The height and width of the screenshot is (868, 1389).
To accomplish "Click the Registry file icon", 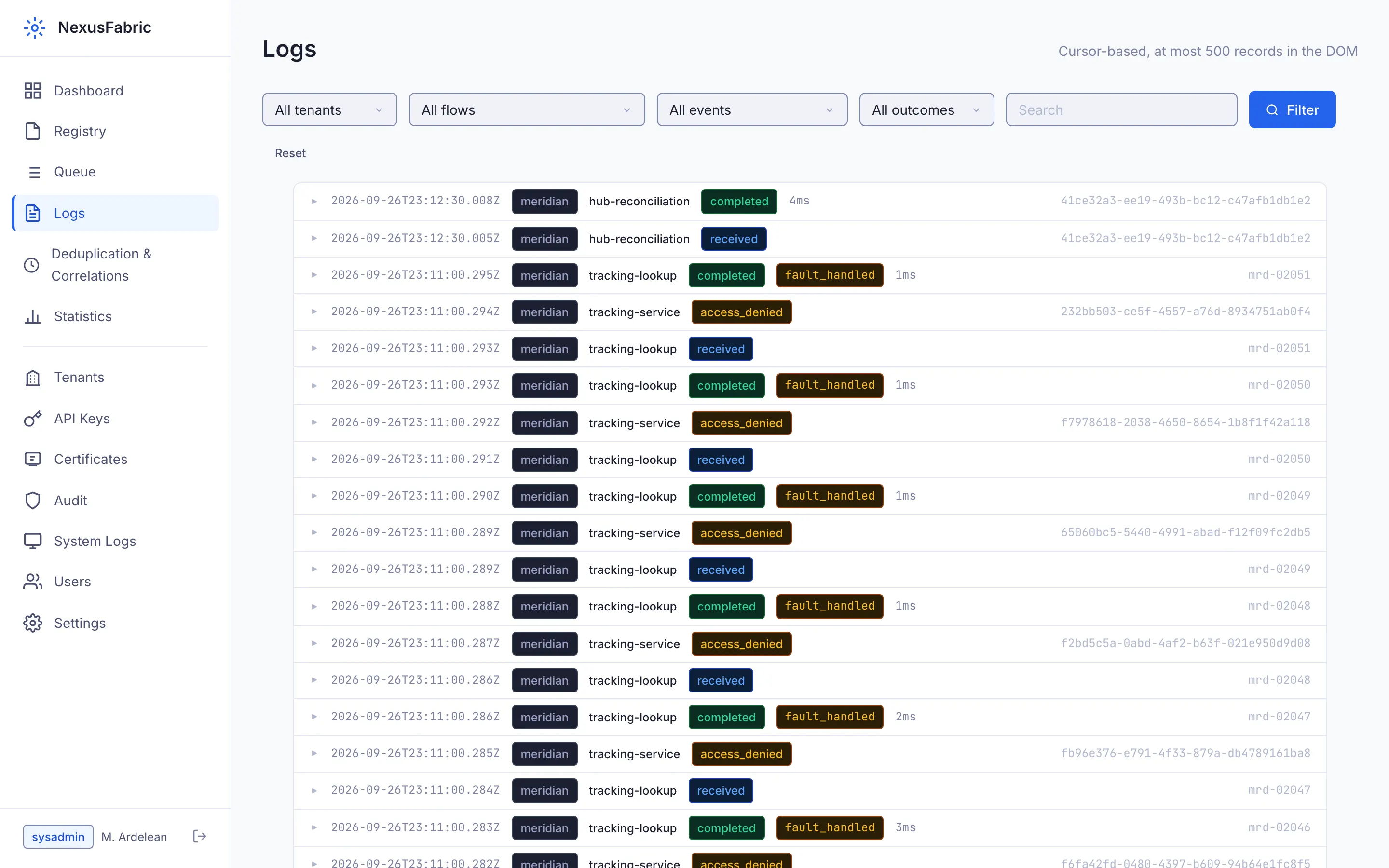I will [33, 131].
